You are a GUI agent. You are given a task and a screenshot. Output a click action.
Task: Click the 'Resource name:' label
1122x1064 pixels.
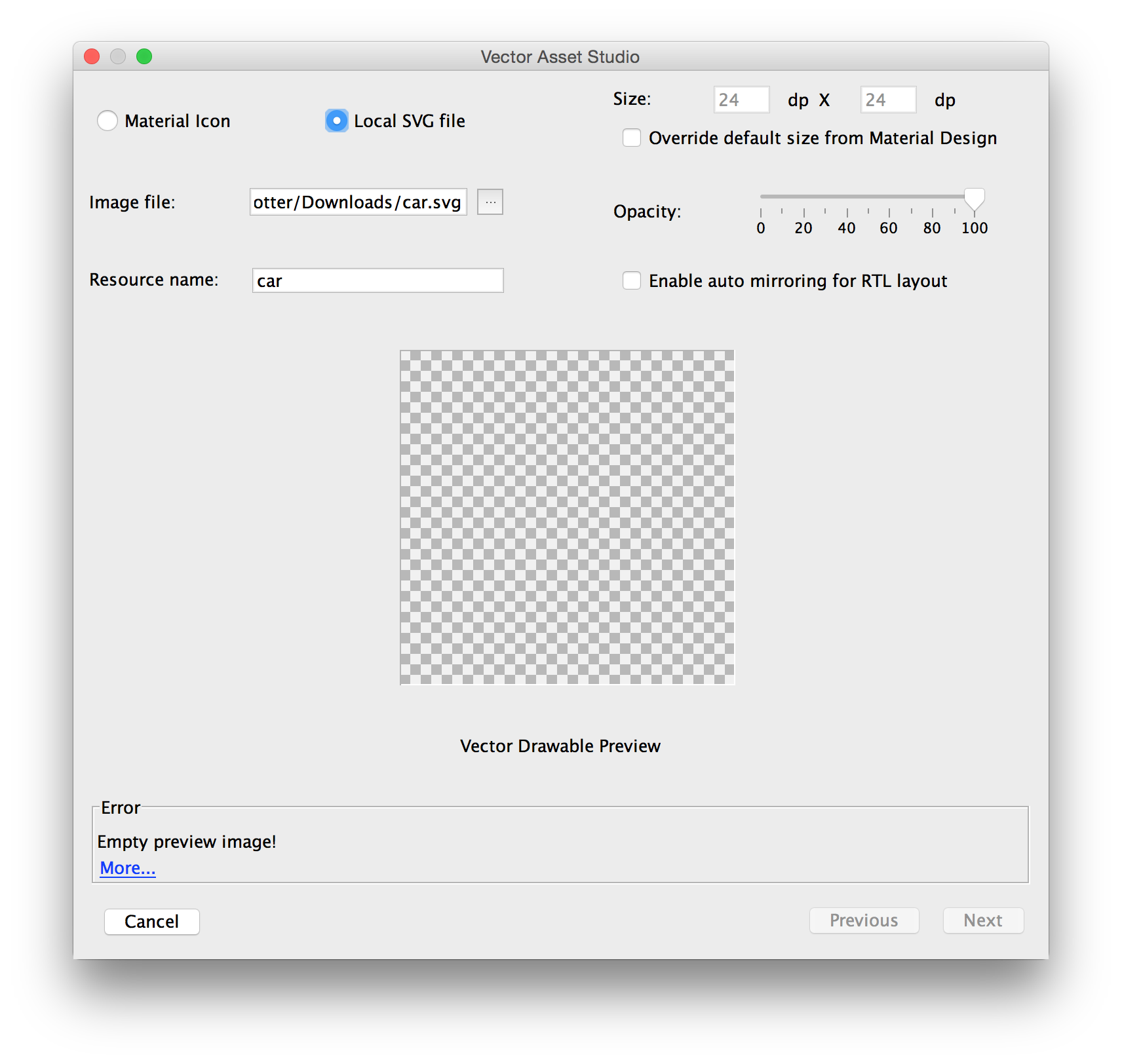154,280
